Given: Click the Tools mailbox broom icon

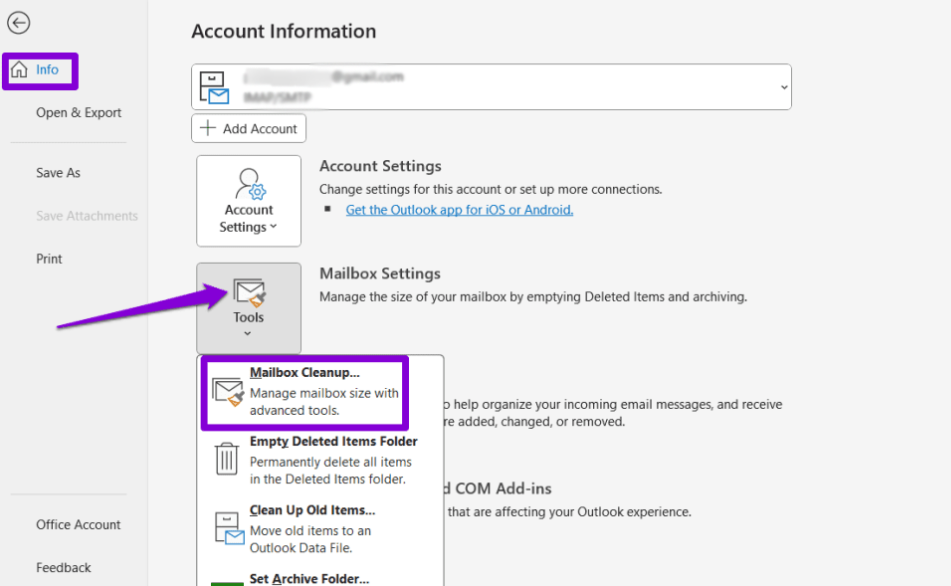Looking at the screenshot, I should pyautogui.click(x=249, y=292).
